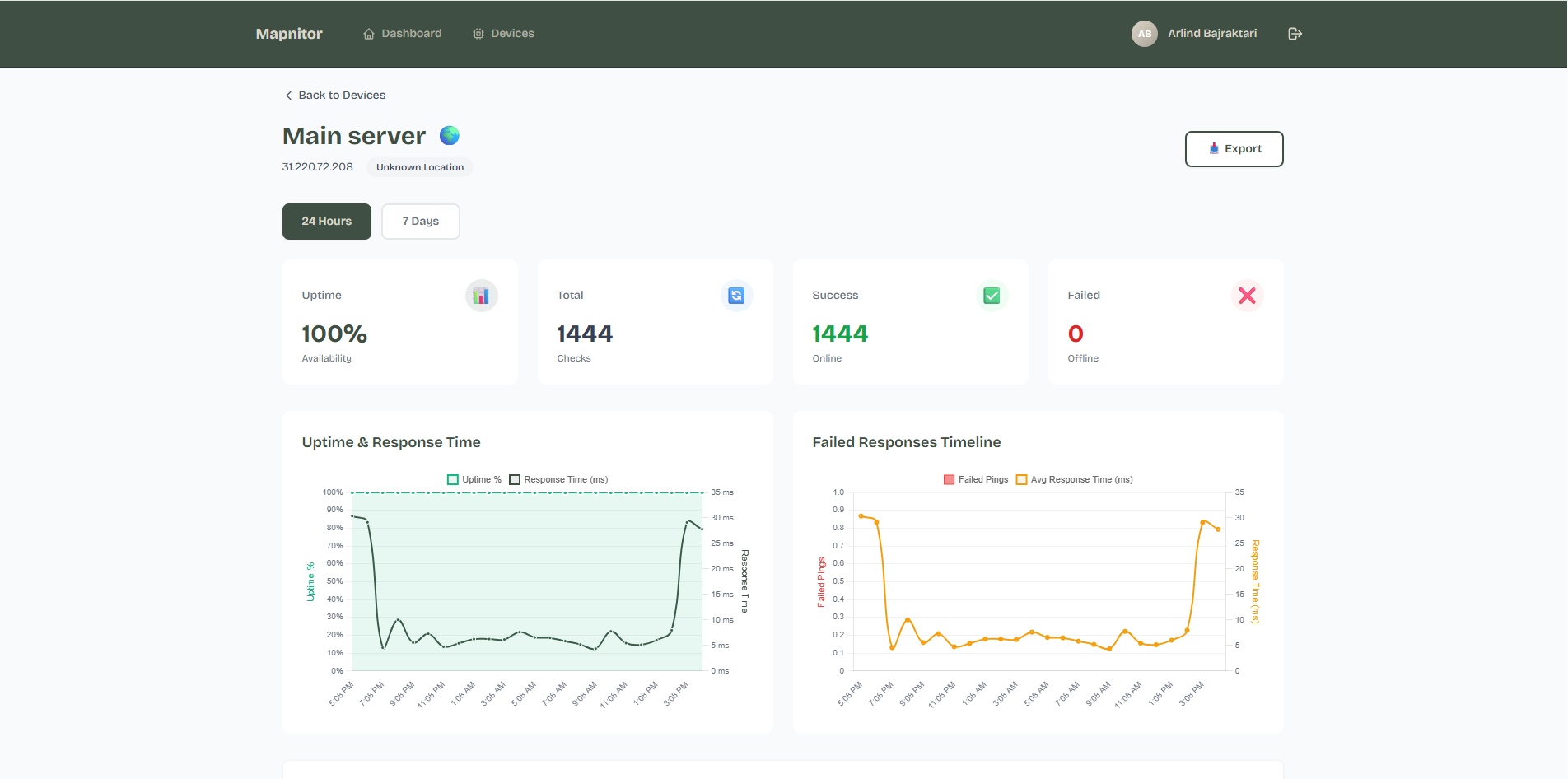Go back via Back to Devices link
The width and height of the screenshot is (1568, 779).
point(341,96)
